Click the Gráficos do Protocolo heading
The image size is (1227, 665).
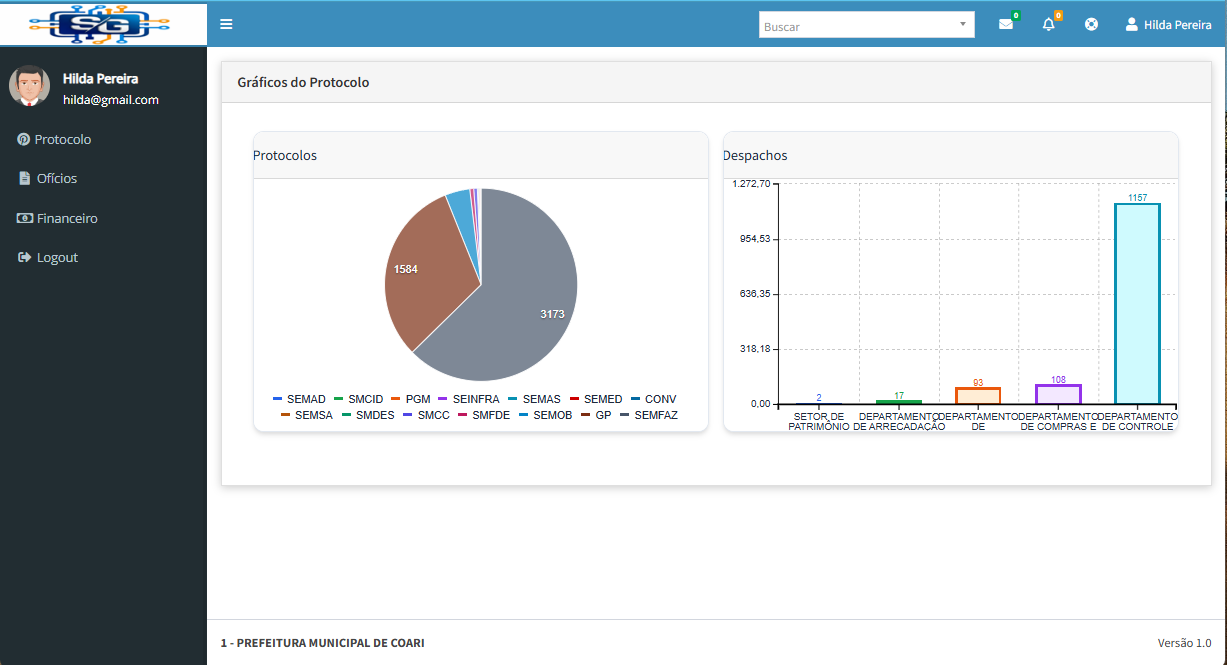click(x=303, y=82)
